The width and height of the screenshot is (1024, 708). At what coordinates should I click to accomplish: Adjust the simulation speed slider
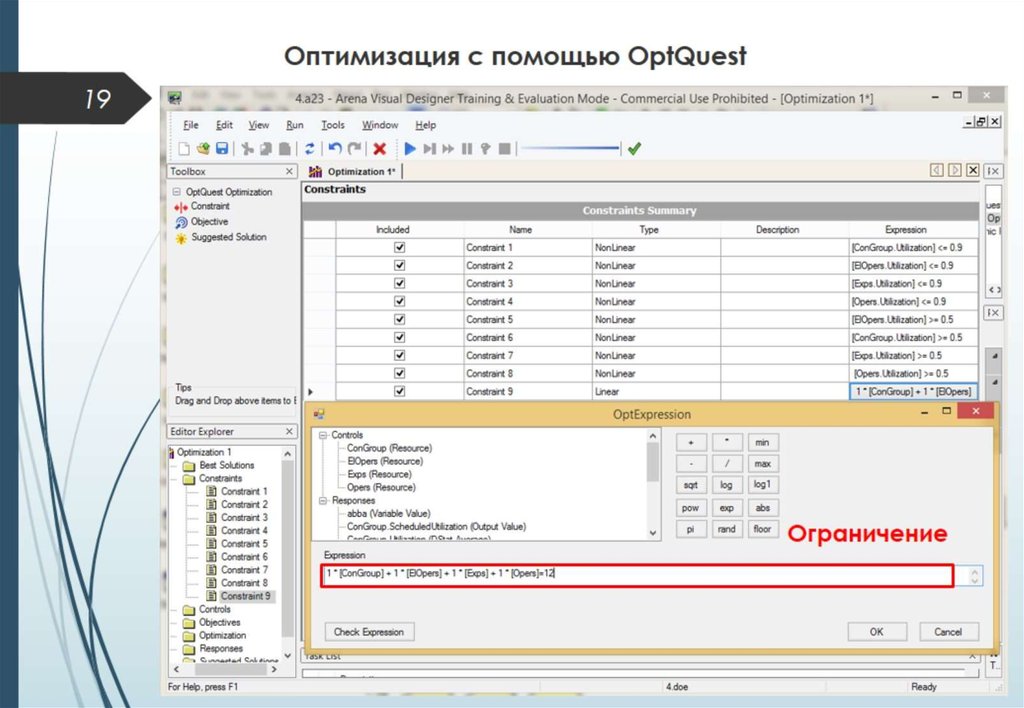click(571, 148)
